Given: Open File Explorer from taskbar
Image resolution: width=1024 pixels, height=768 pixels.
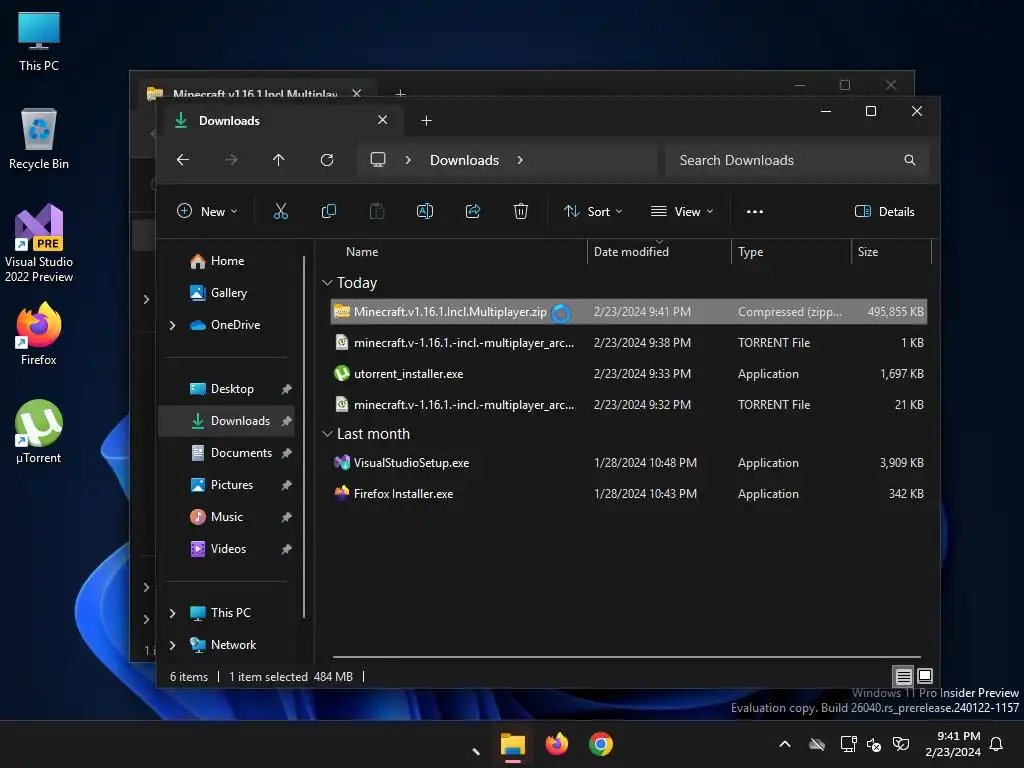Looking at the screenshot, I should click(x=513, y=744).
